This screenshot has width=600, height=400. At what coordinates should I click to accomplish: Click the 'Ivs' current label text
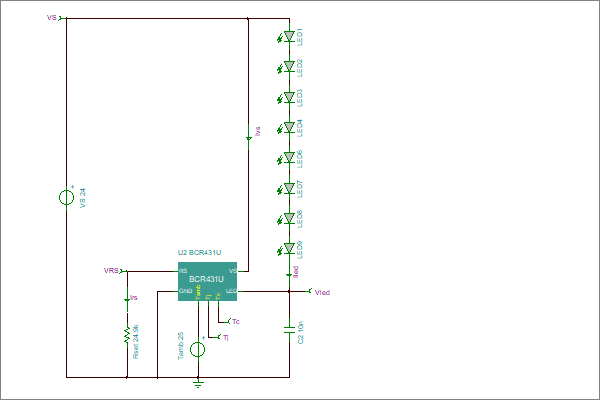click(258, 131)
